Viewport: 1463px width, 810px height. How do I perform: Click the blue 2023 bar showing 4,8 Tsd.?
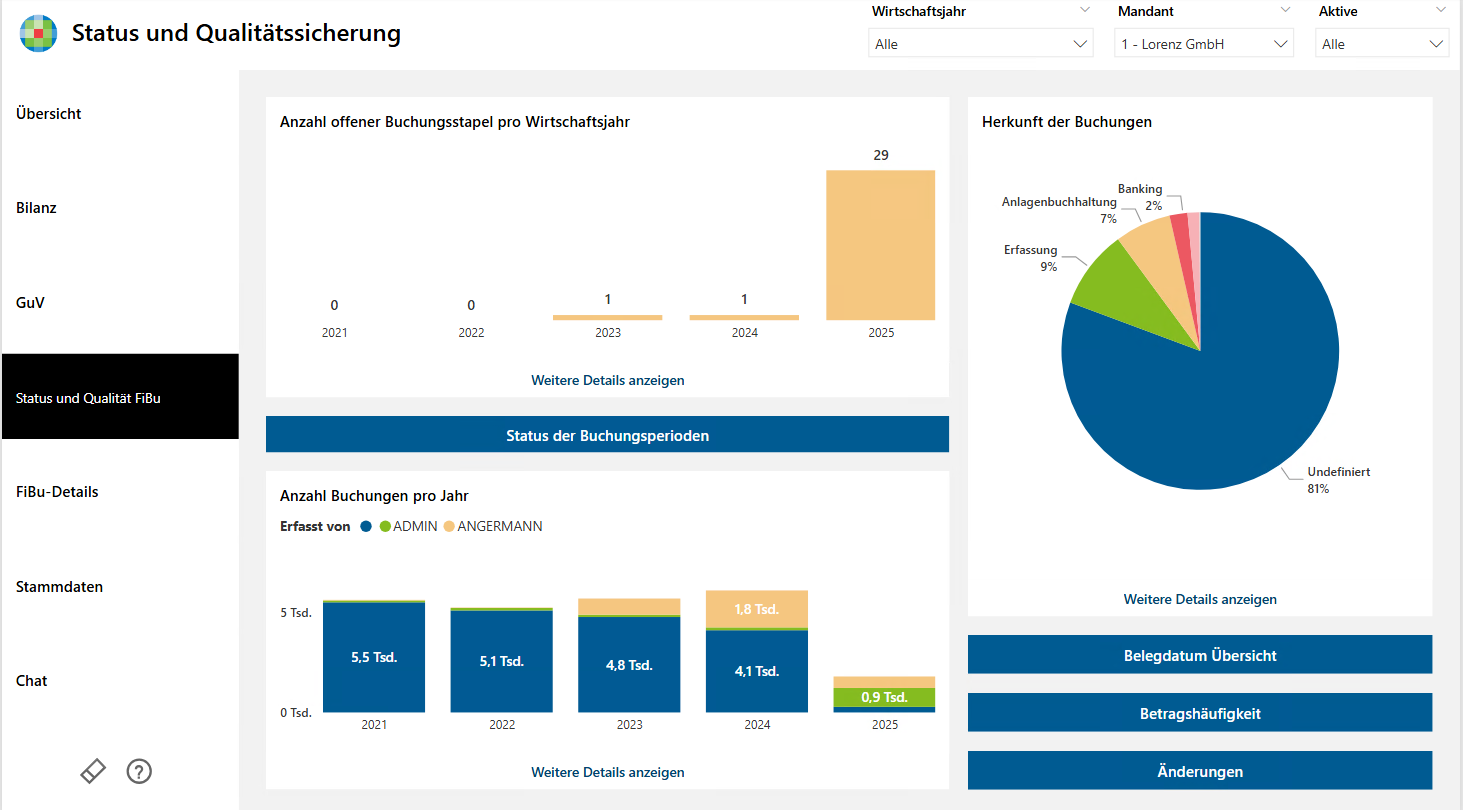[x=630, y=665]
